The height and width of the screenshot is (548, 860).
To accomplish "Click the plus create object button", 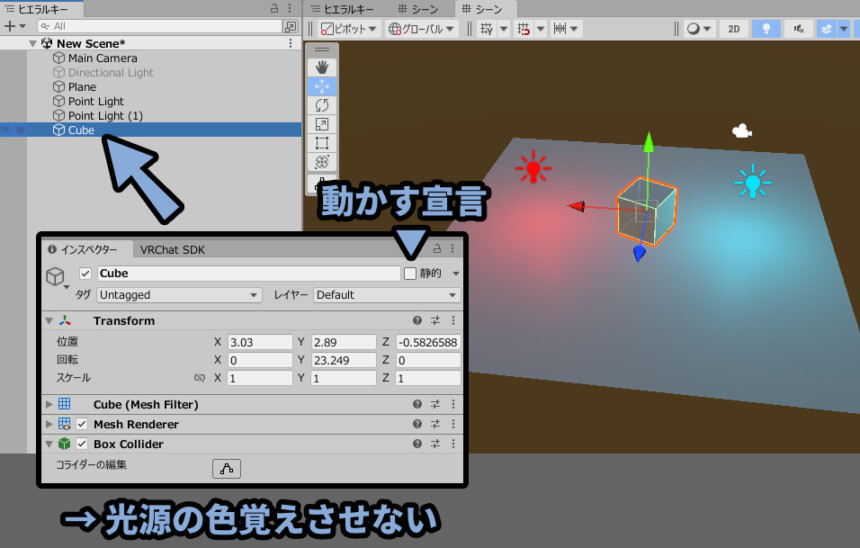I will click(15, 26).
